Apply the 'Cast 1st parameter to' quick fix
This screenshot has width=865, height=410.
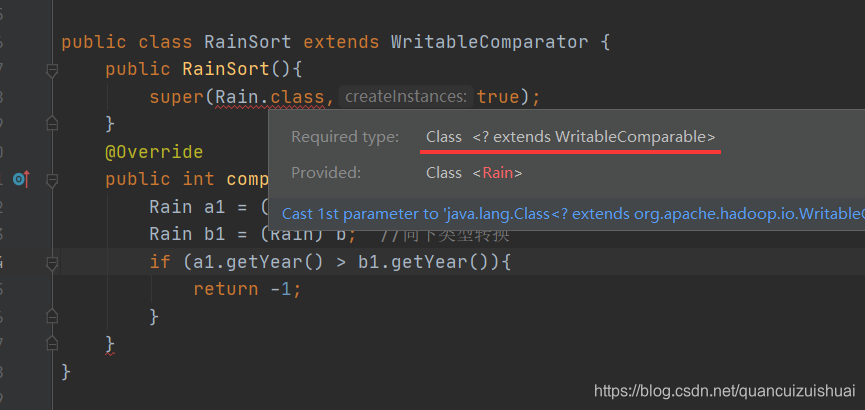(x=573, y=214)
